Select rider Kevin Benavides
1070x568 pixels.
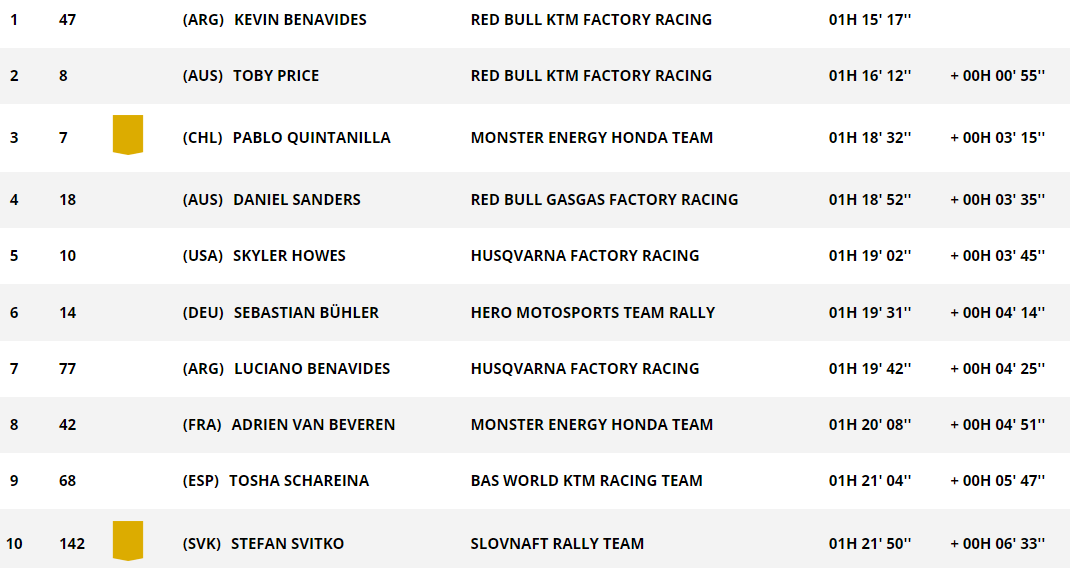300,20
